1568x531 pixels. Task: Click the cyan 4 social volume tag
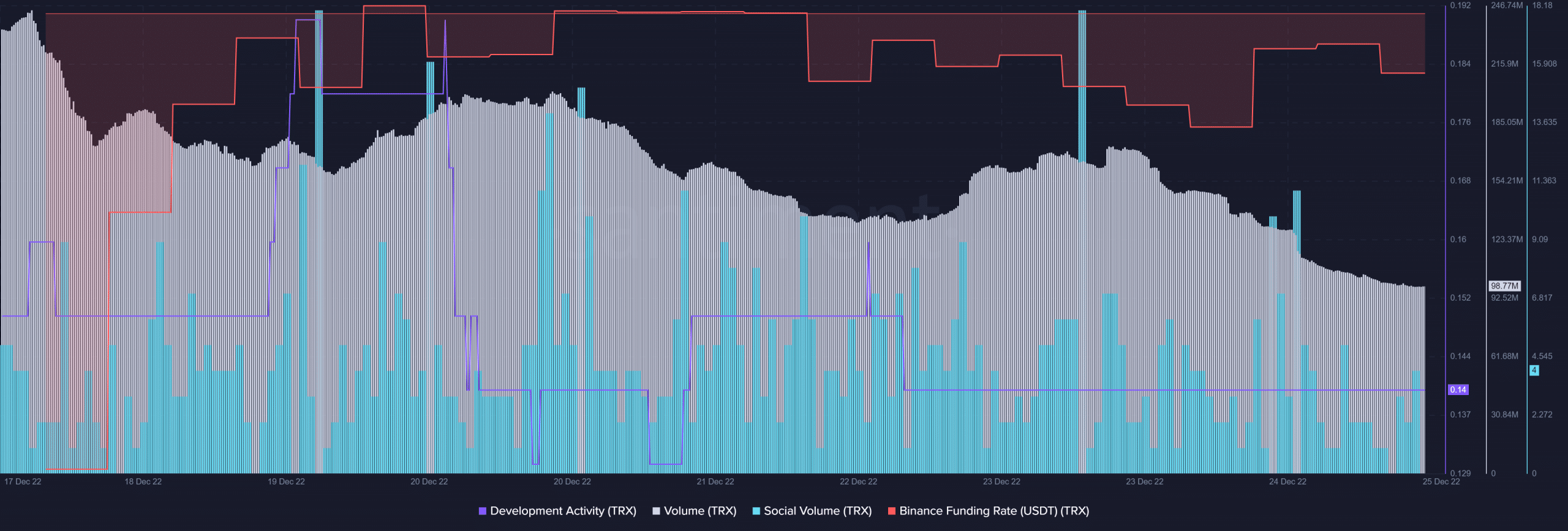[x=1534, y=370]
